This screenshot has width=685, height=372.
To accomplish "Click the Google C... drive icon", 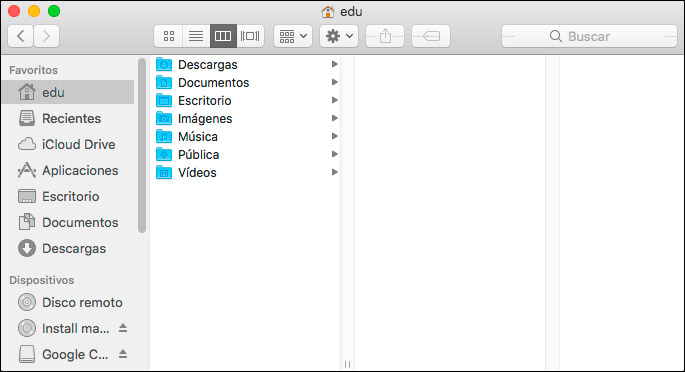I will pos(27,355).
